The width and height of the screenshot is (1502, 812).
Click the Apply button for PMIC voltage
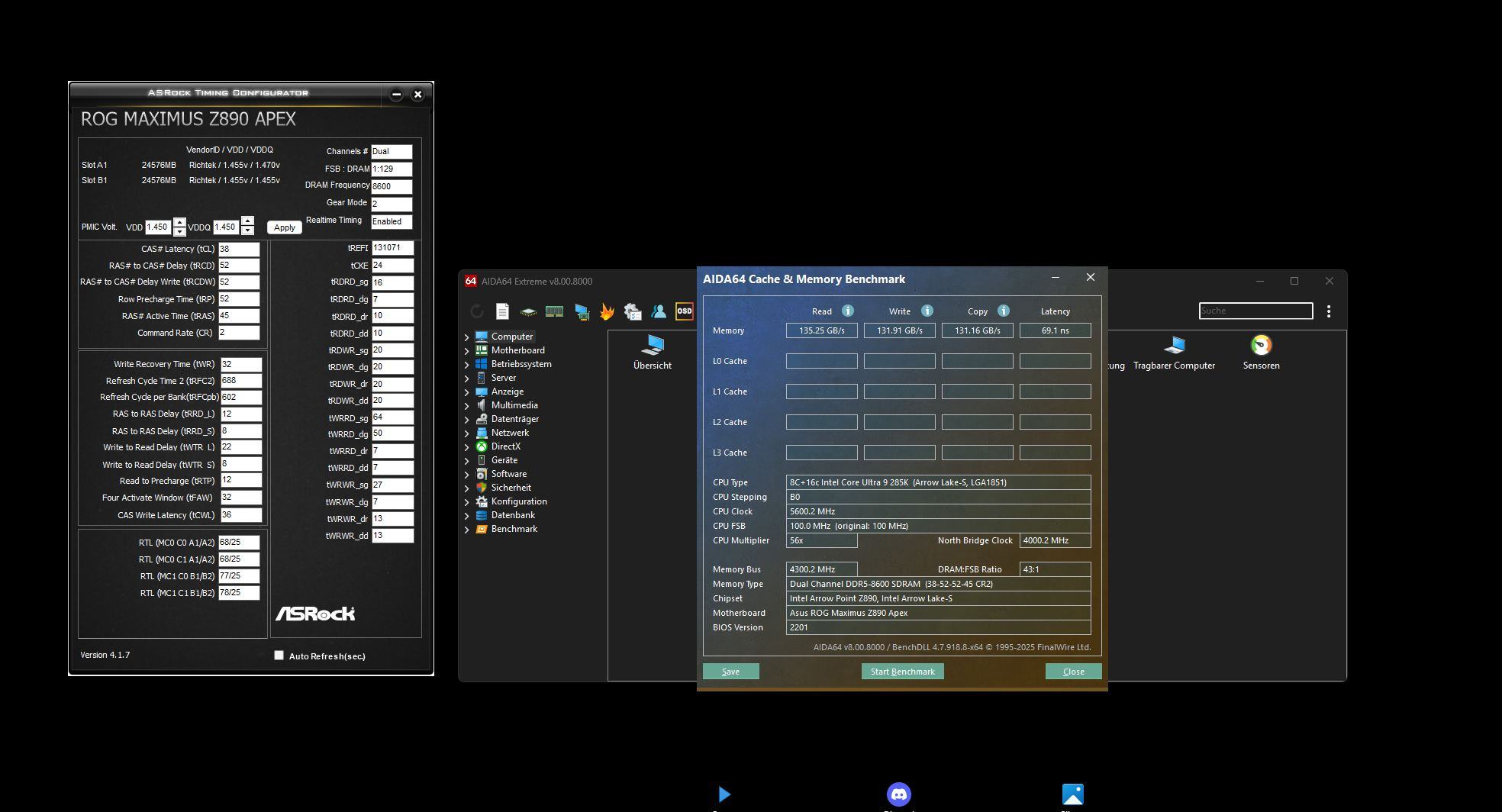(x=285, y=227)
